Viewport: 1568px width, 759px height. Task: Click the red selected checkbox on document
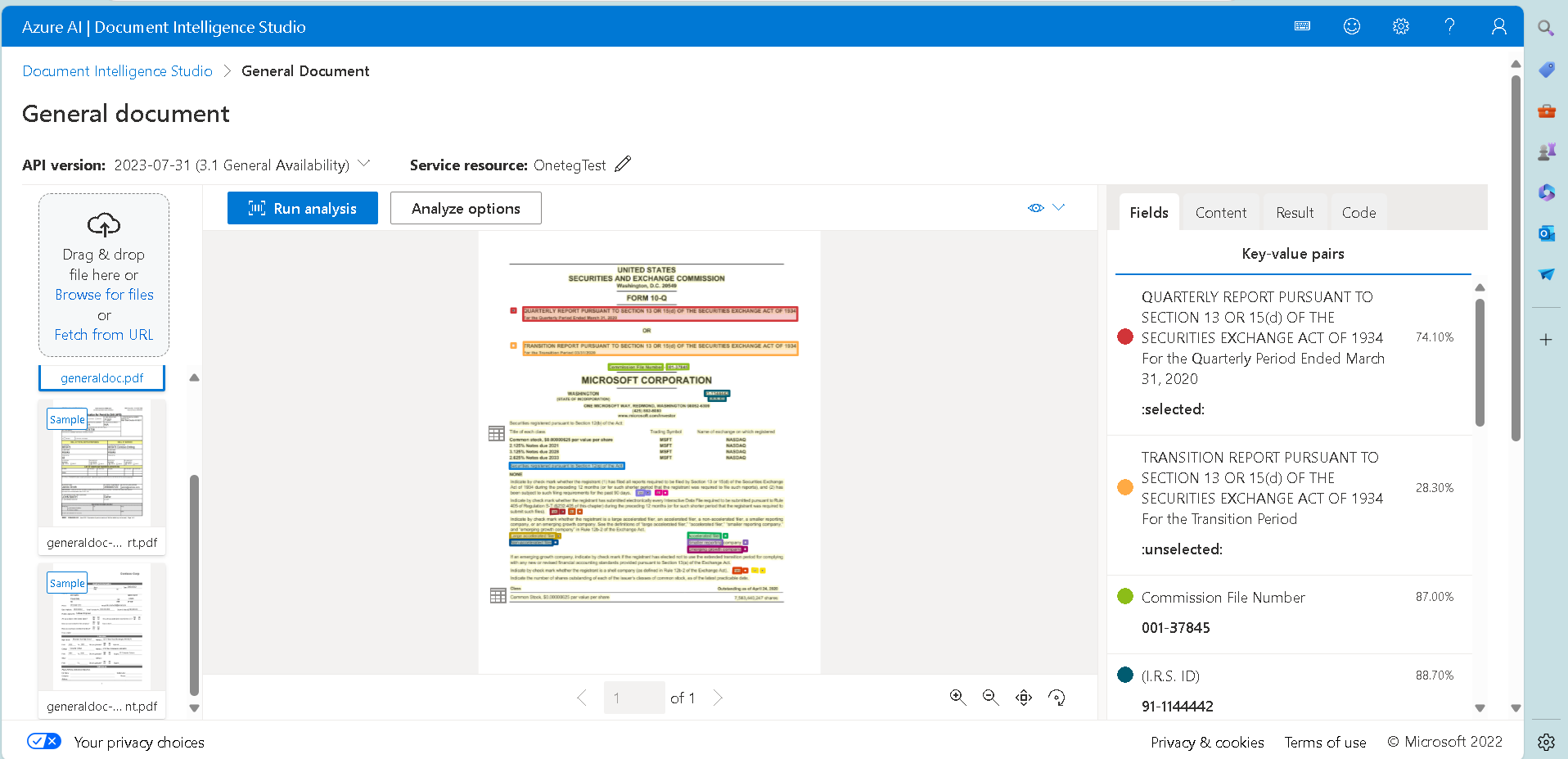pos(514,311)
